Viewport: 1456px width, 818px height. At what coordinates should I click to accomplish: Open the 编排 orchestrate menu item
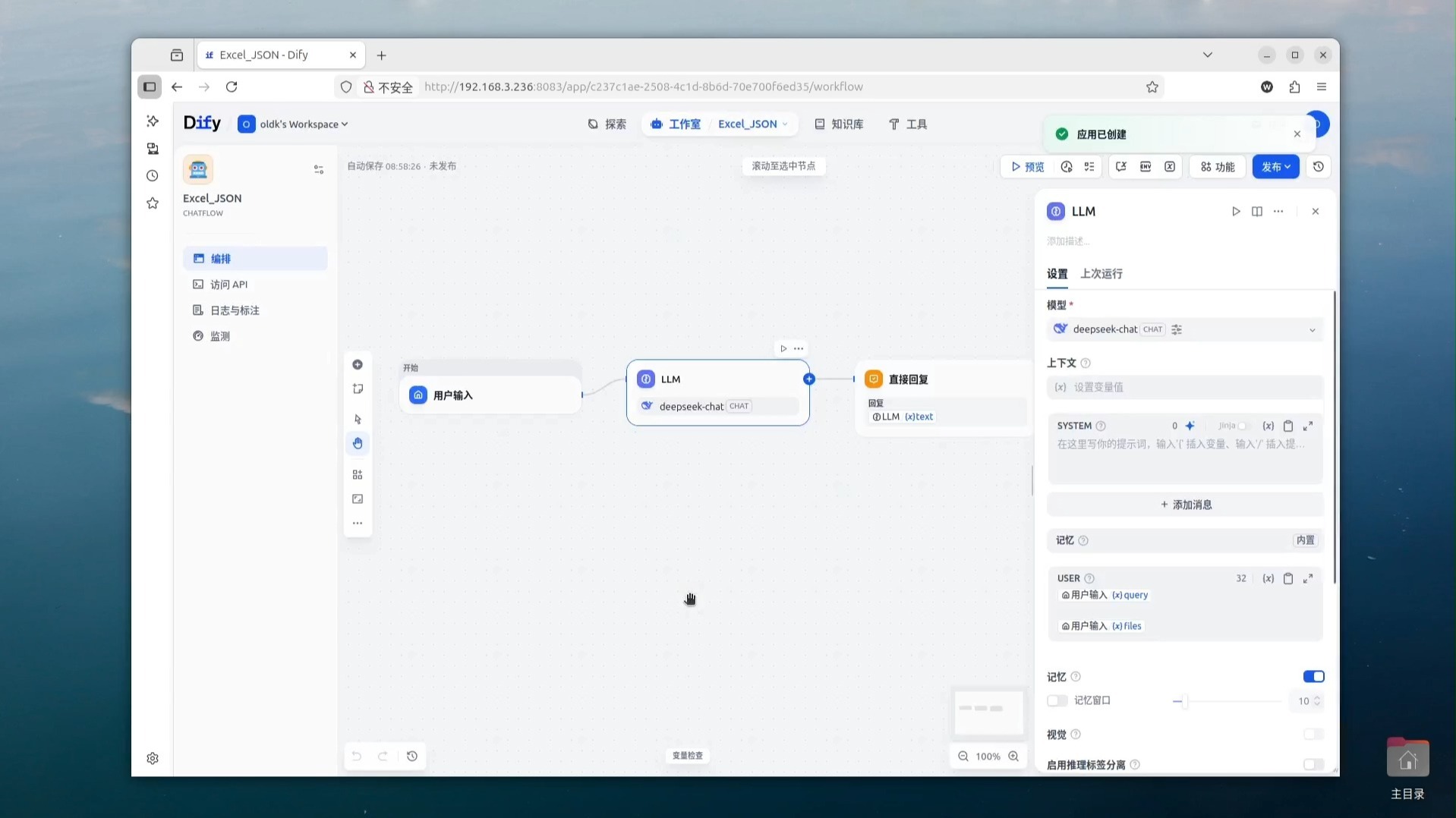(x=255, y=259)
